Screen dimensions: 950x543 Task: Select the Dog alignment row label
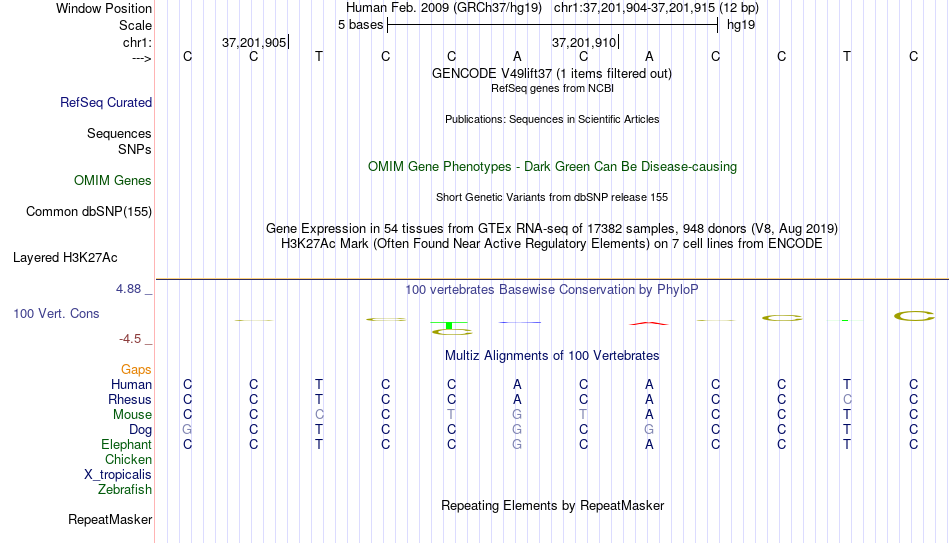point(141,430)
